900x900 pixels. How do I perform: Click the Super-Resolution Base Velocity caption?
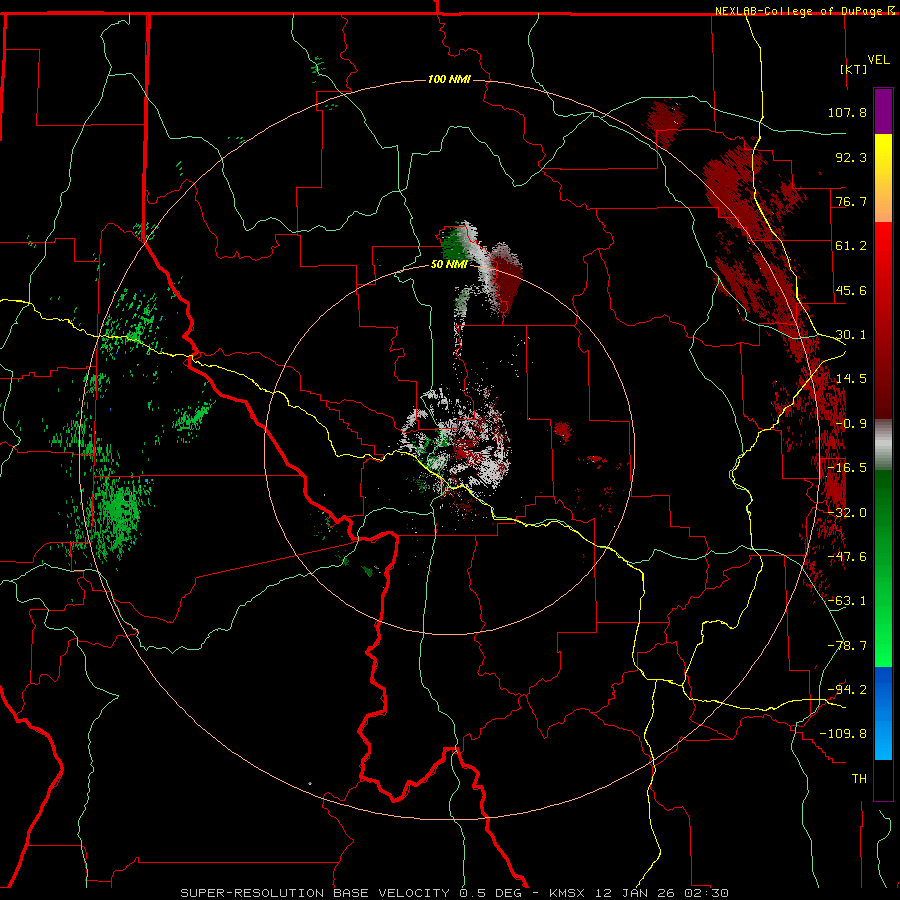tap(455, 893)
